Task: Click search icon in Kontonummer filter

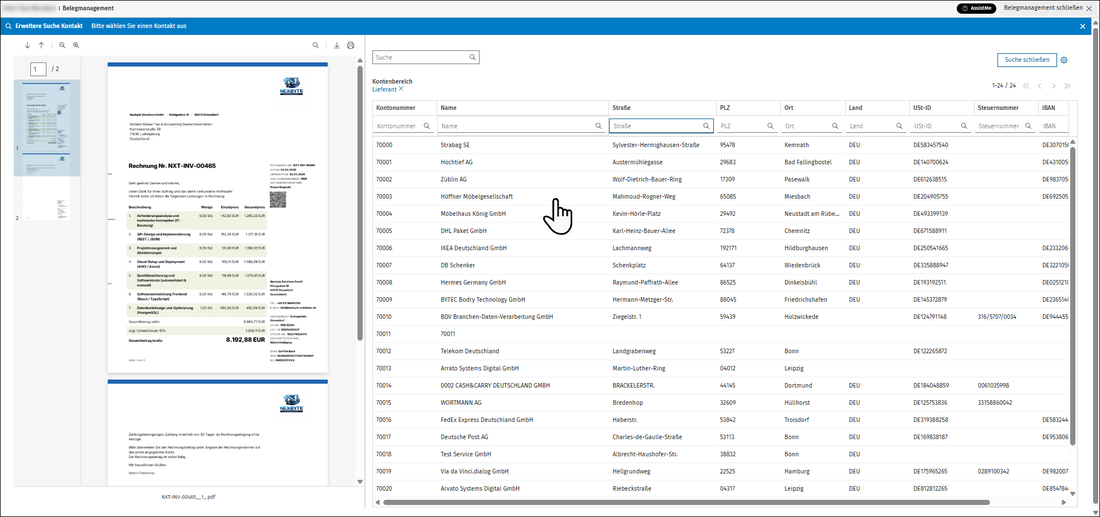Action: coord(427,126)
